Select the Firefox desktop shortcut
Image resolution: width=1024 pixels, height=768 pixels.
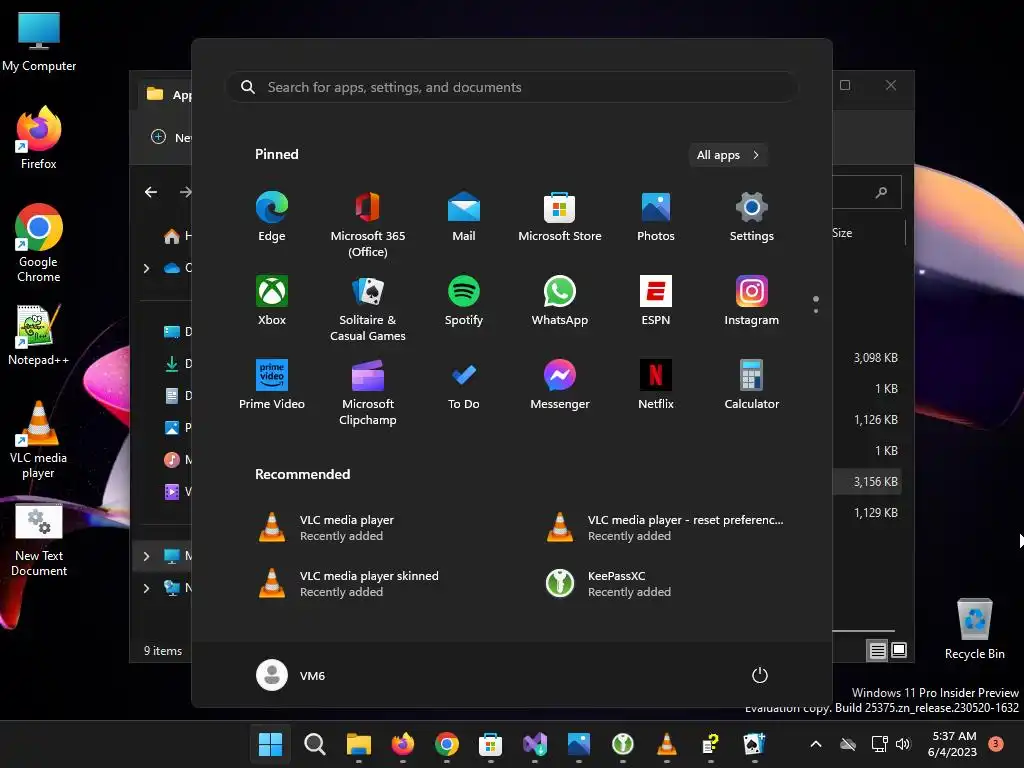[x=39, y=138]
